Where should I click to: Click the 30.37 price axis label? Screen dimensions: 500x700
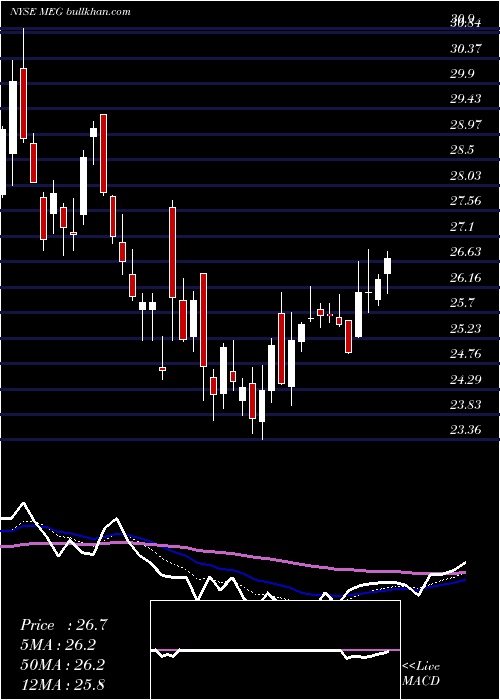coord(466,48)
